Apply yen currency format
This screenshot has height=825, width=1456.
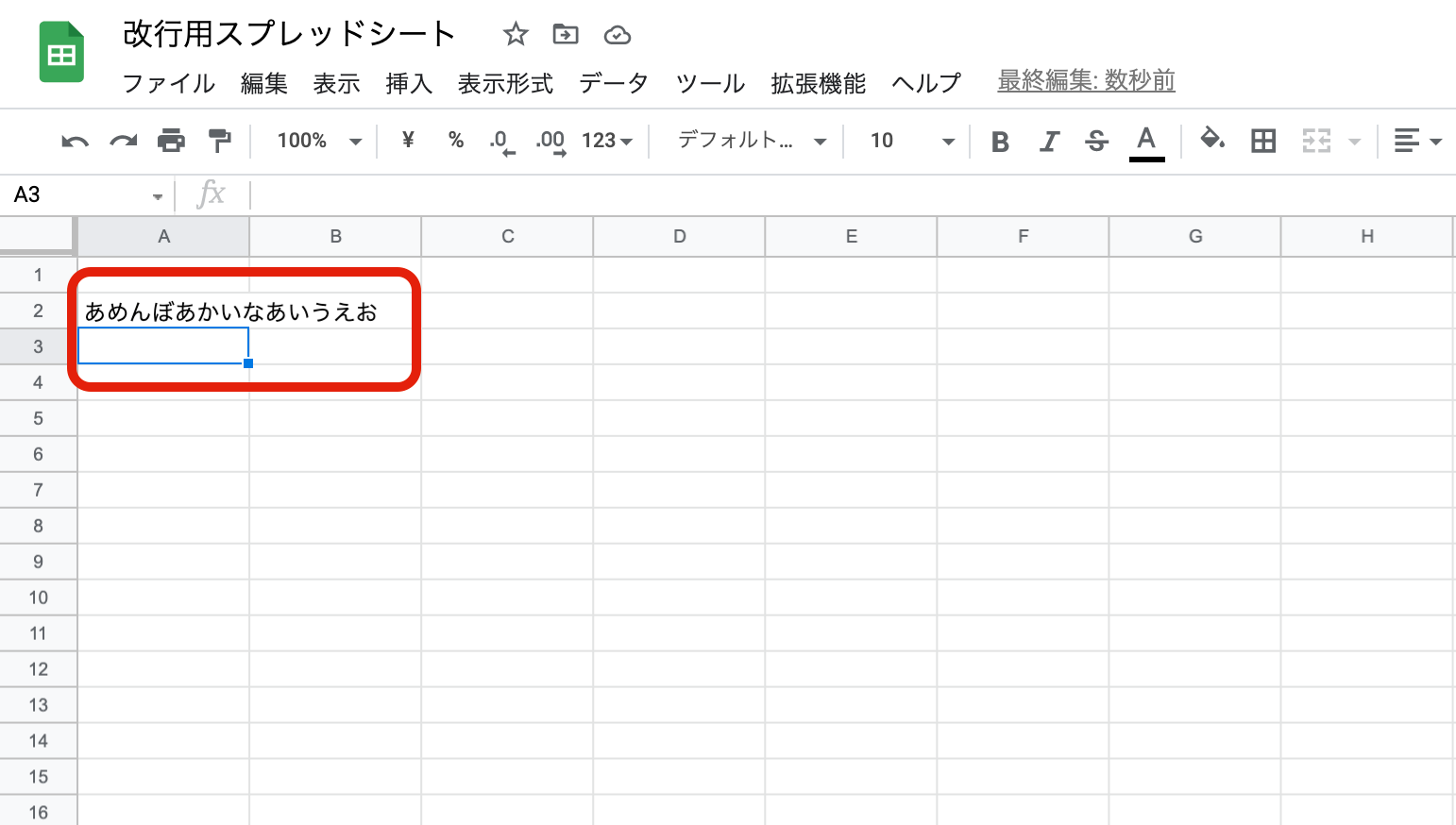[408, 141]
